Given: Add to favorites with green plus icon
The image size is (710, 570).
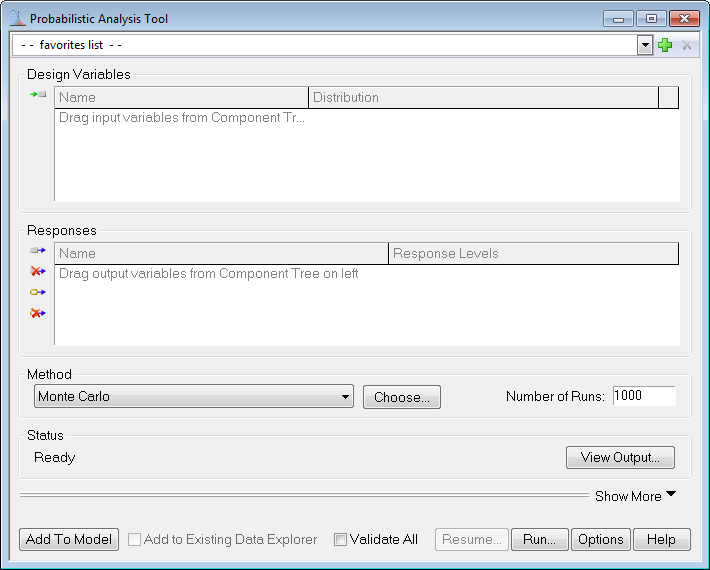Looking at the screenshot, I should pyautogui.click(x=665, y=45).
